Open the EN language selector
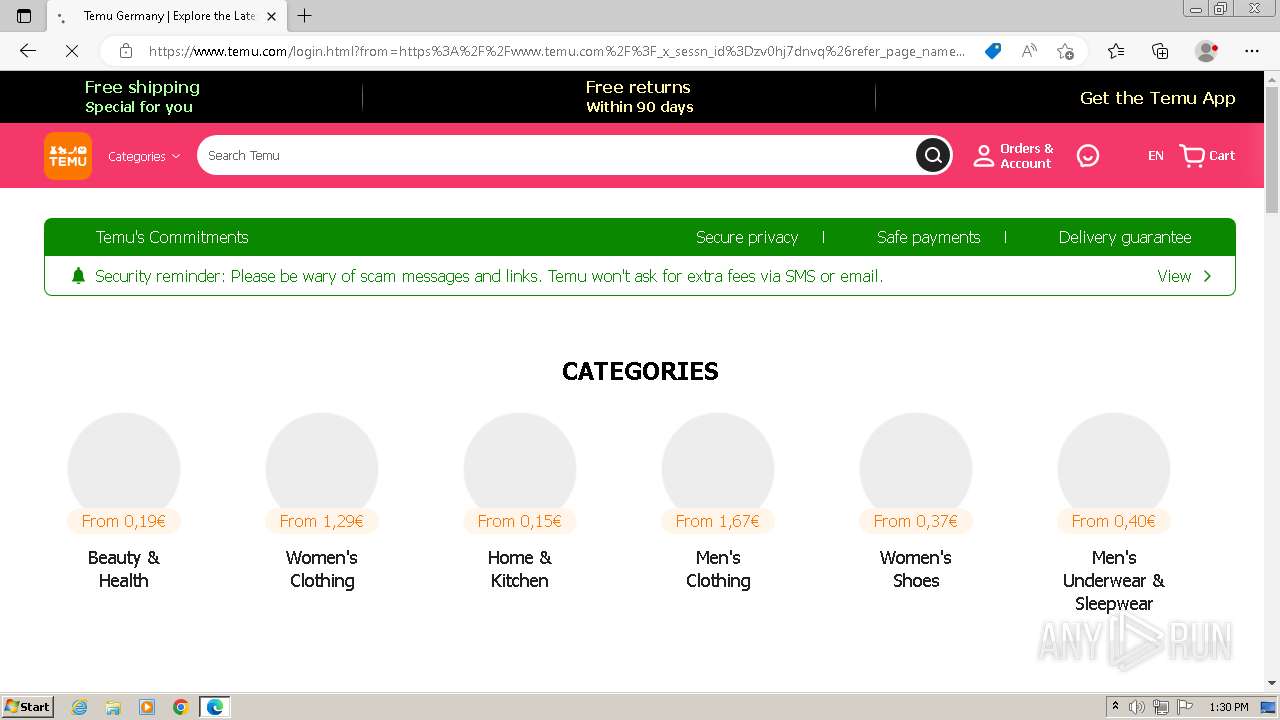Screen dimensions: 1280x720 pos(1155,156)
